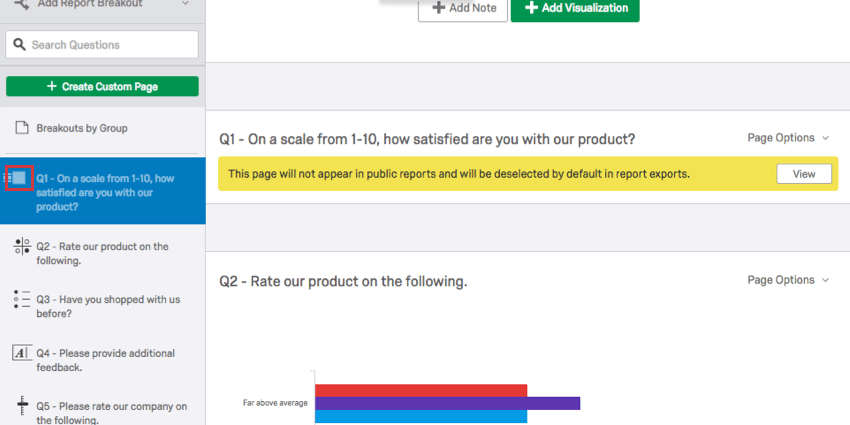This screenshot has height=425, width=850.
Task: Click the Q5 slider question icon
Action: coord(22,406)
